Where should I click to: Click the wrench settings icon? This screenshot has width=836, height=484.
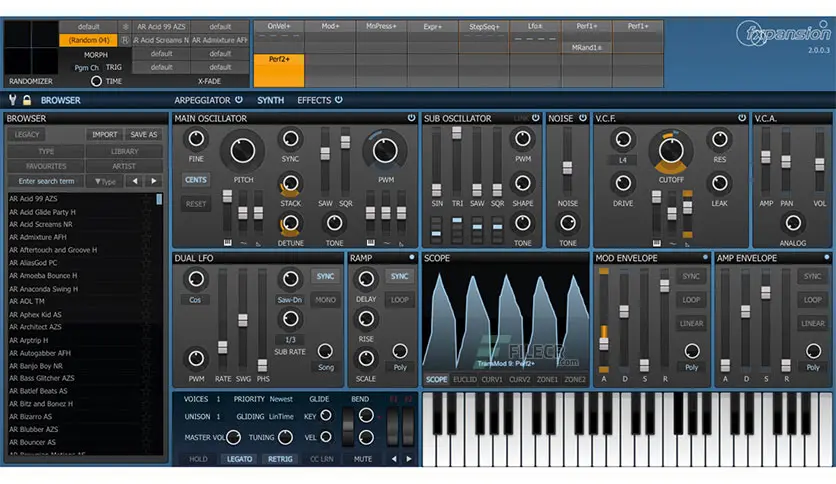pos(12,100)
